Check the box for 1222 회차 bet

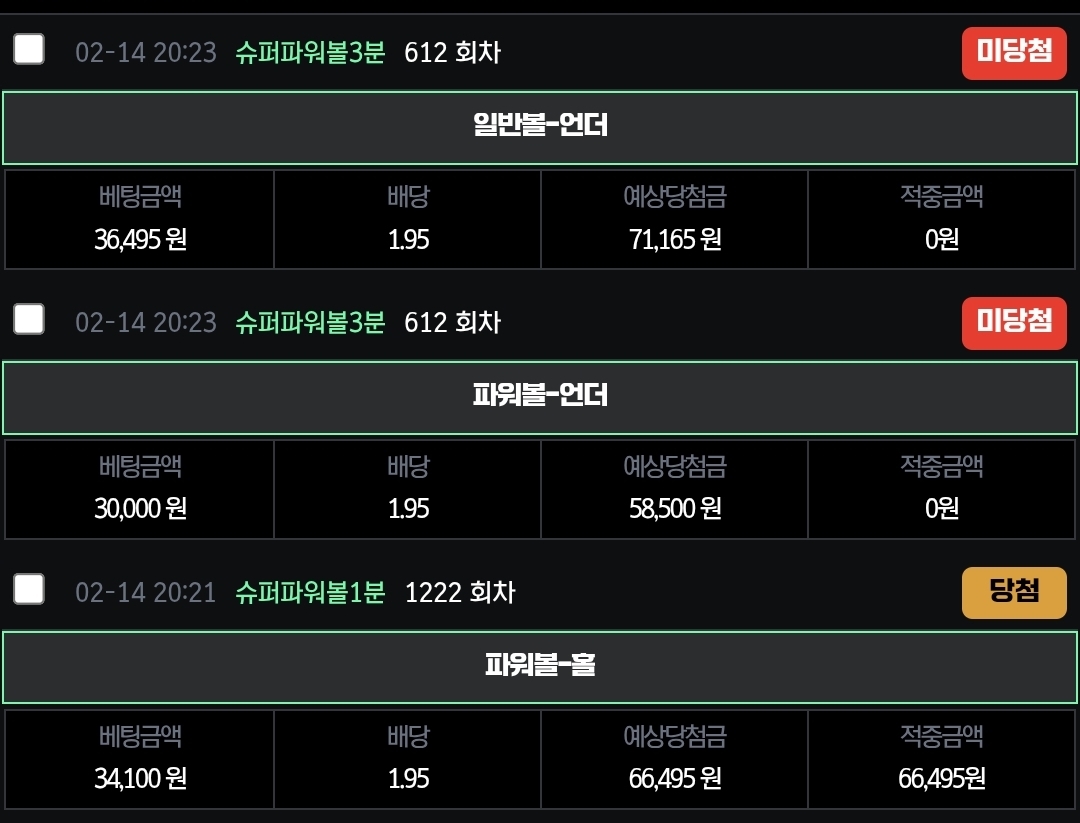29,590
